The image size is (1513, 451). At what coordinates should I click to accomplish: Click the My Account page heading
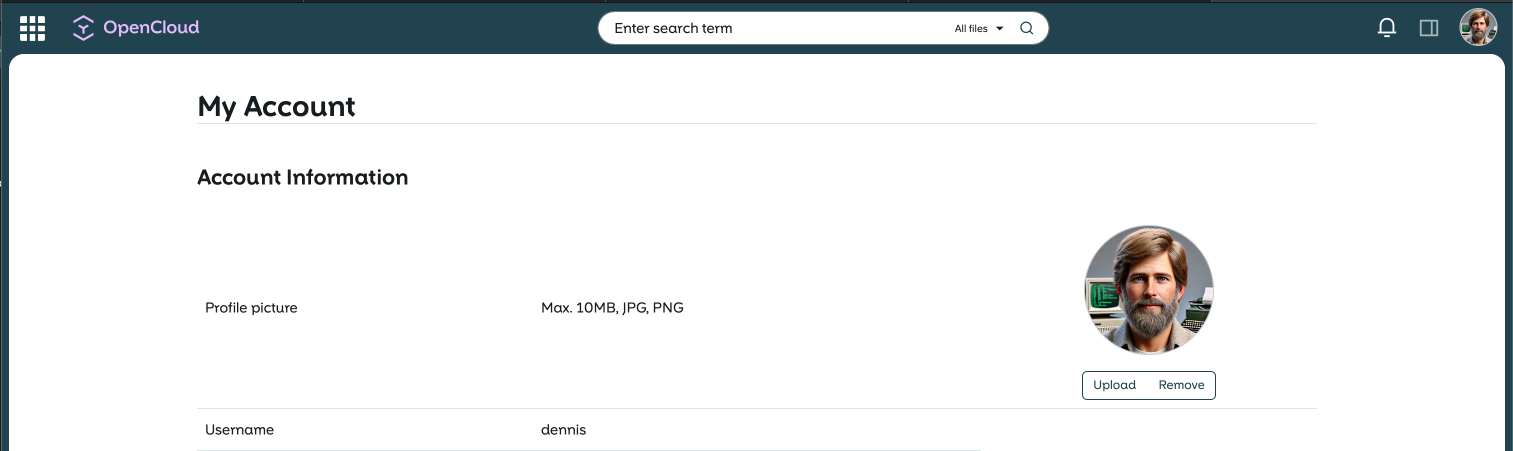pos(276,106)
